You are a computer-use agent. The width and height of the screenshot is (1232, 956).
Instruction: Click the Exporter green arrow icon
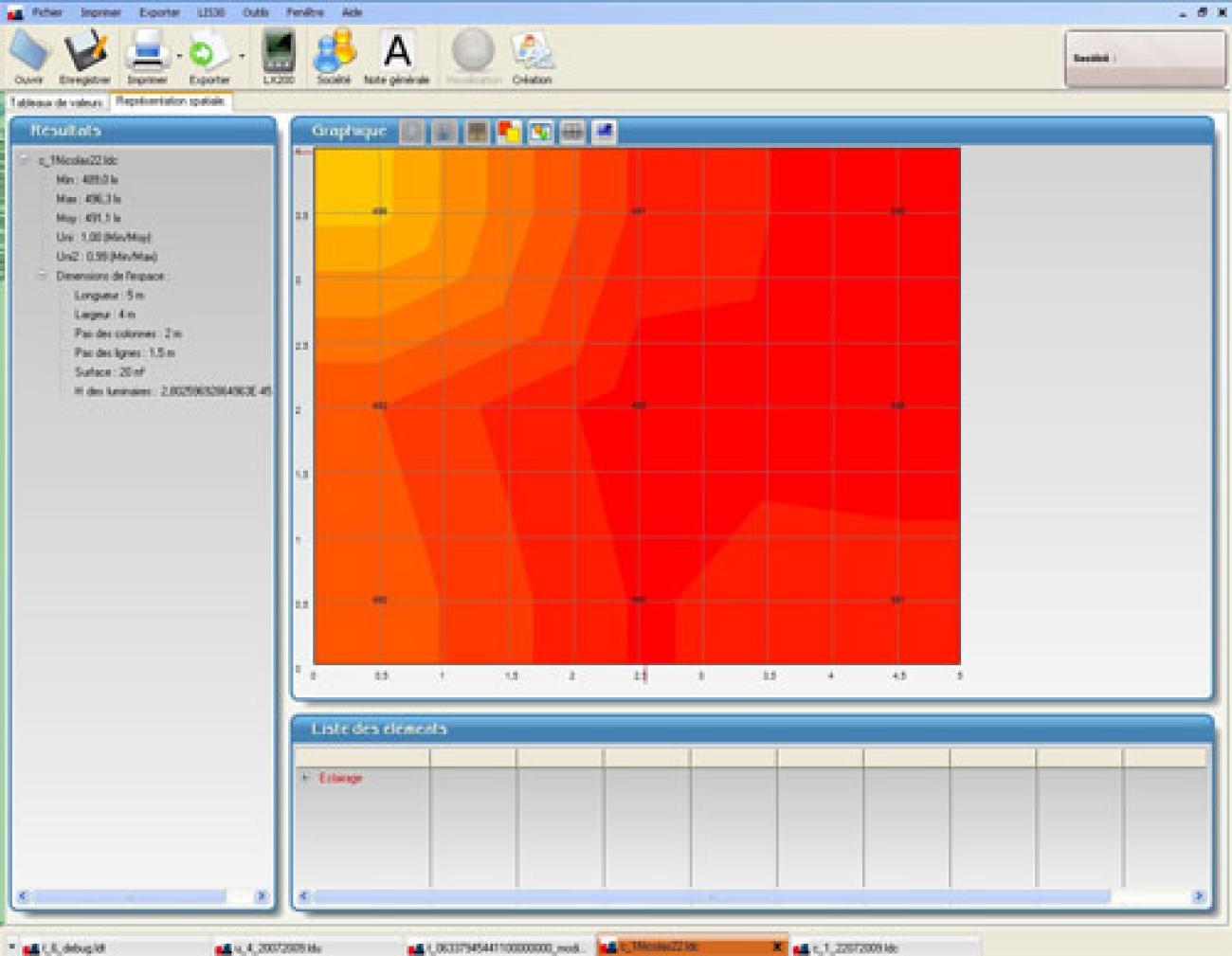point(208,53)
